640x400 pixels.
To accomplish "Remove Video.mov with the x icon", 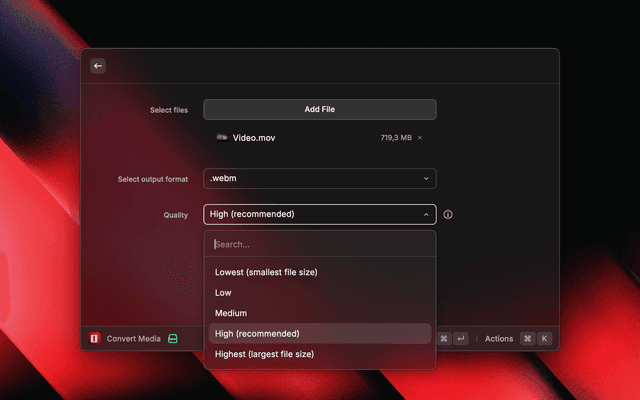I will (x=420, y=138).
